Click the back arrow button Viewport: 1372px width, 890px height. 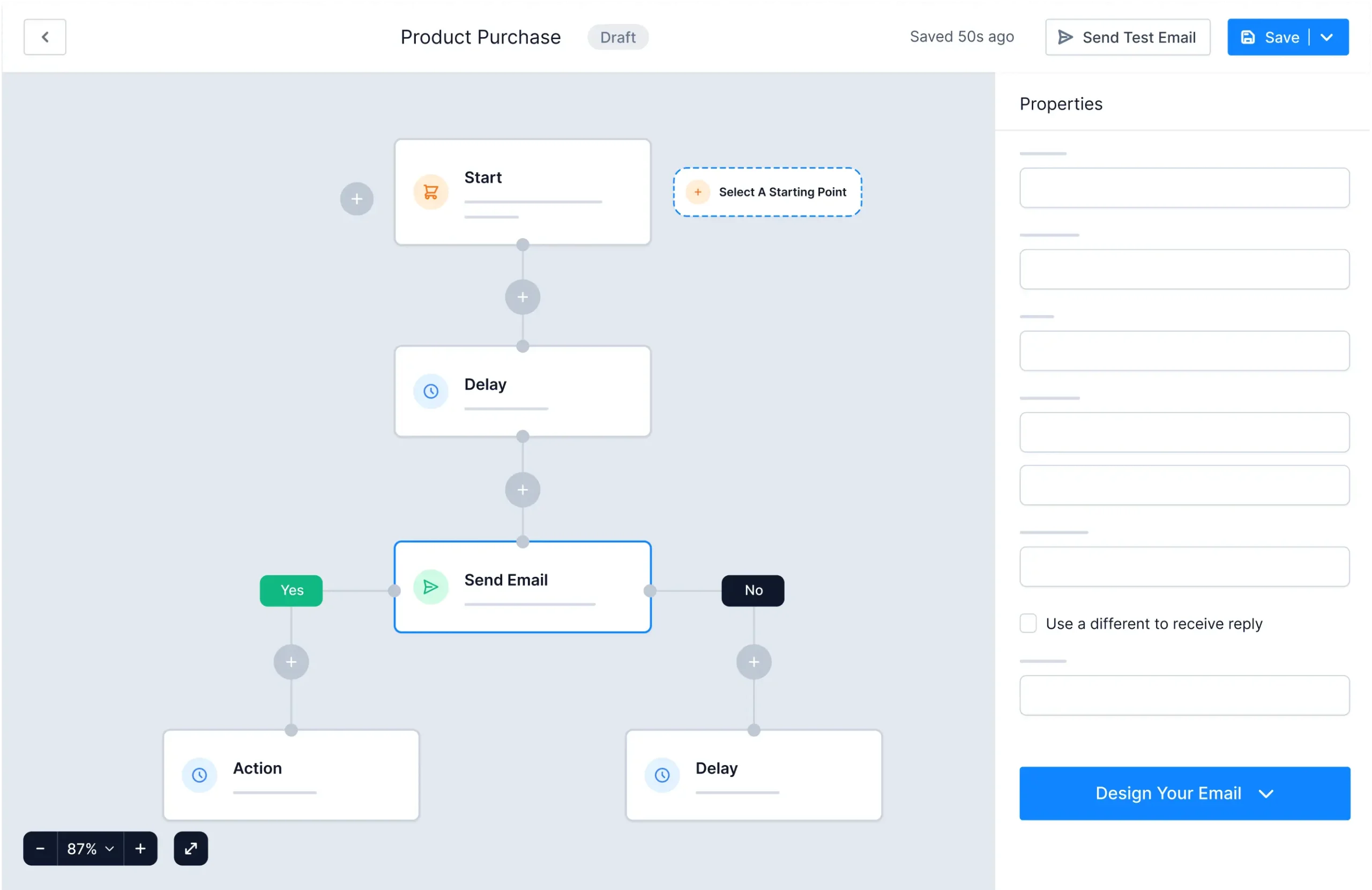click(44, 37)
